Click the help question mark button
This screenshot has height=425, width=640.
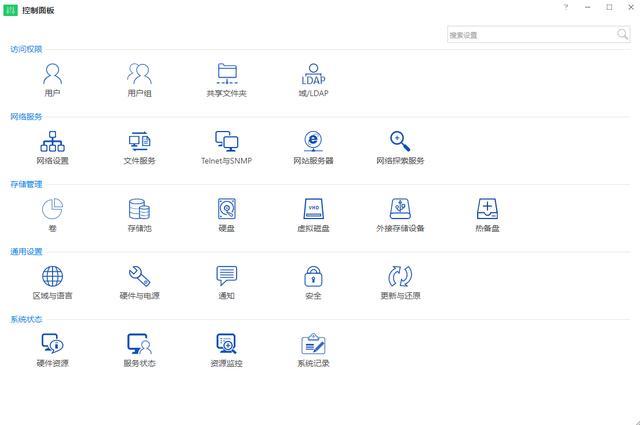pyautogui.click(x=565, y=7)
